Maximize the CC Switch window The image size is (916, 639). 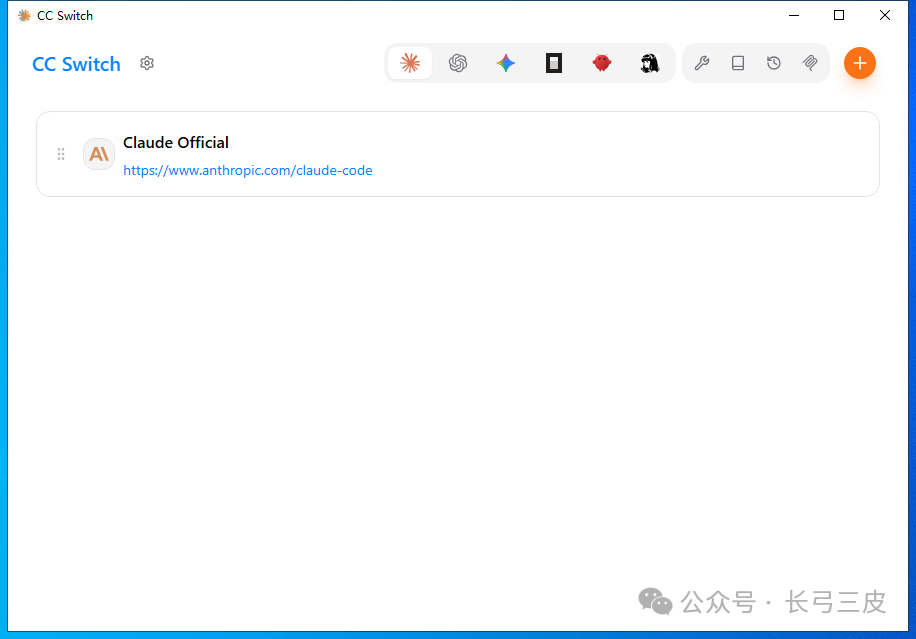pos(839,16)
